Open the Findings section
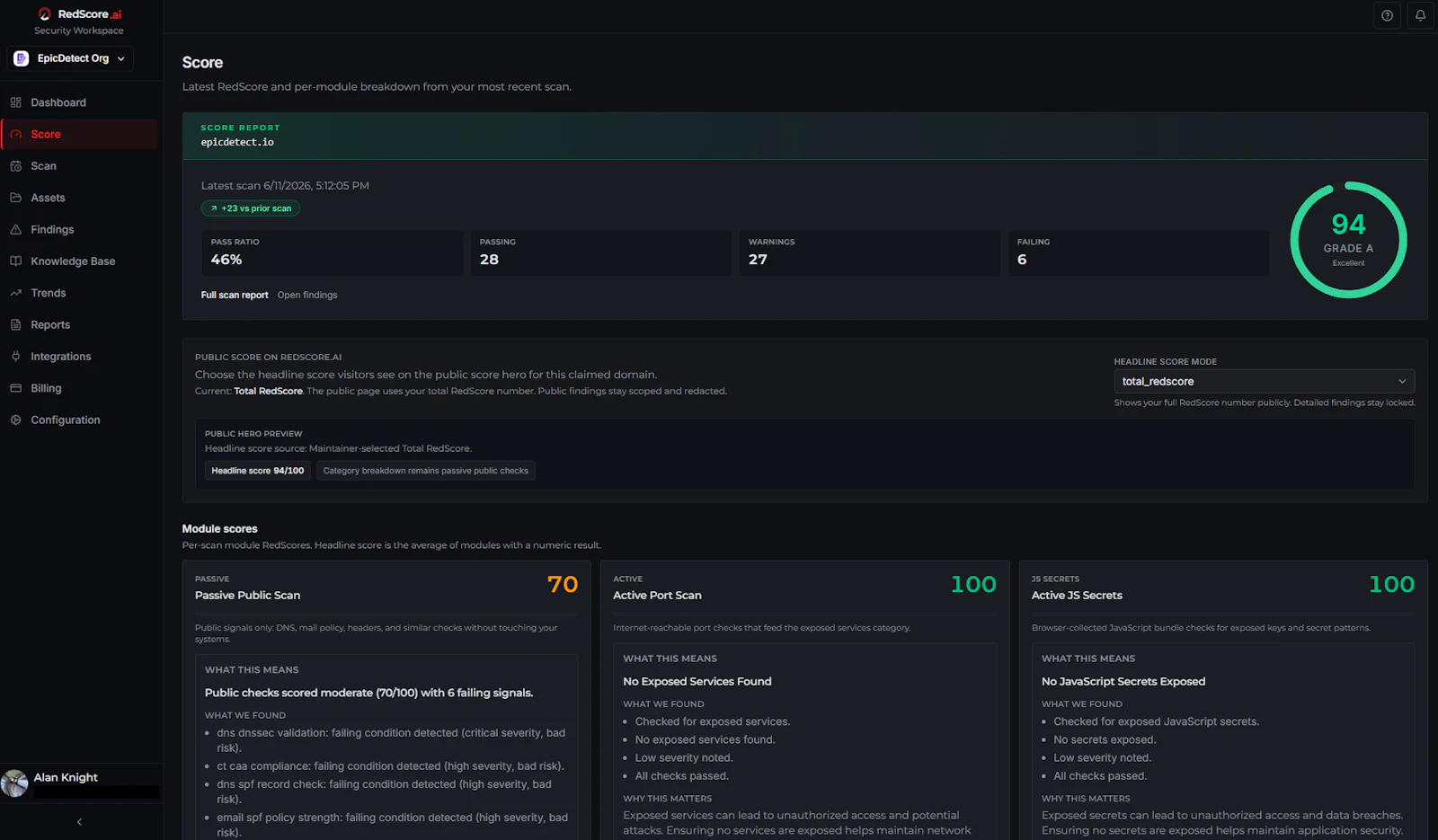The width and height of the screenshot is (1438, 840). coord(79,230)
